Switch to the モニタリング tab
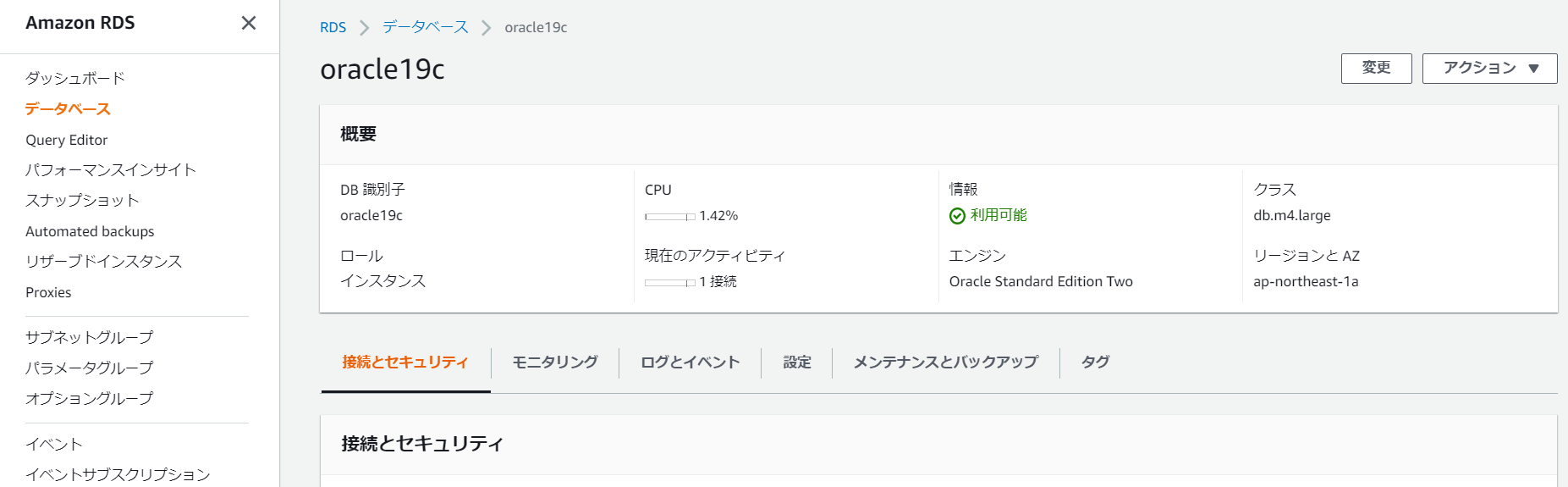This screenshot has width=1568, height=487. point(555,362)
